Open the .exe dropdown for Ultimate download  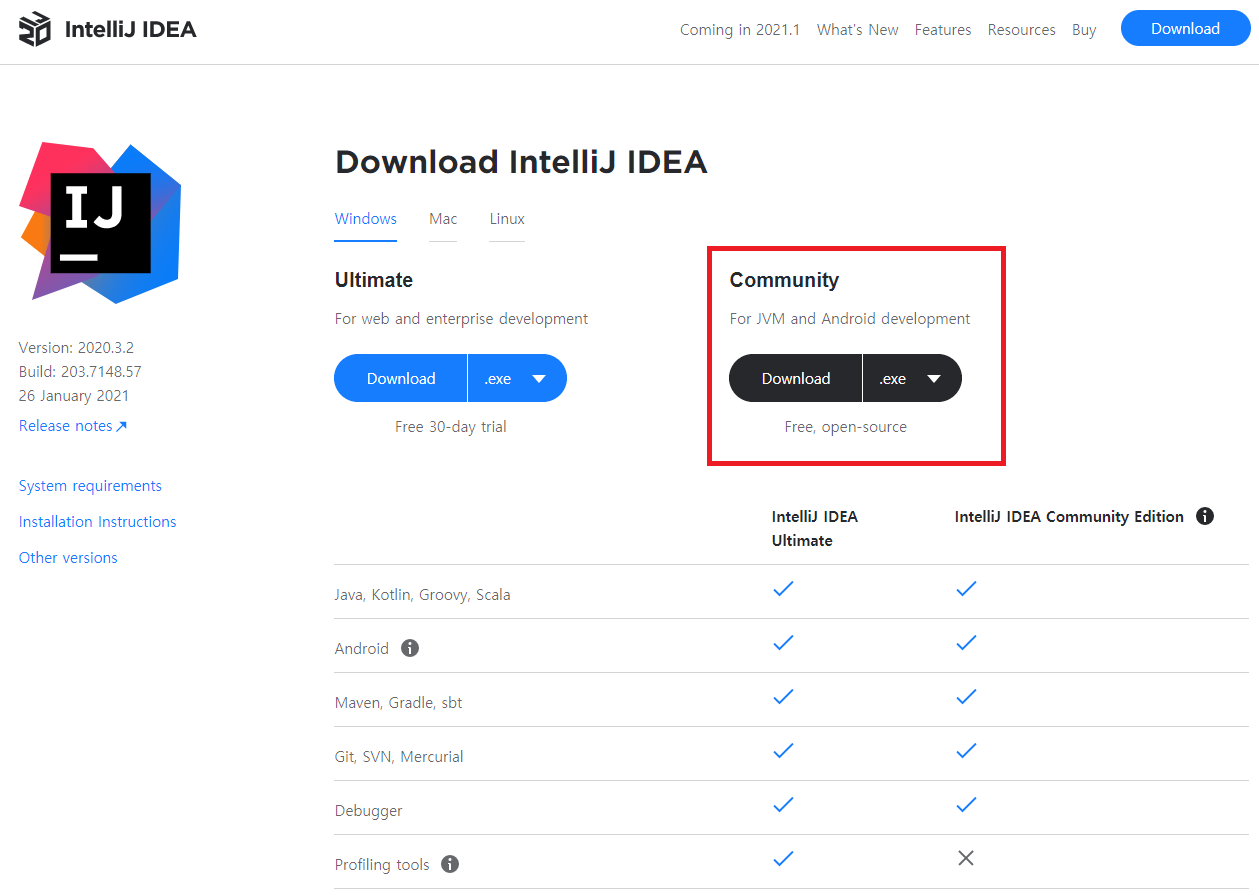(517, 378)
